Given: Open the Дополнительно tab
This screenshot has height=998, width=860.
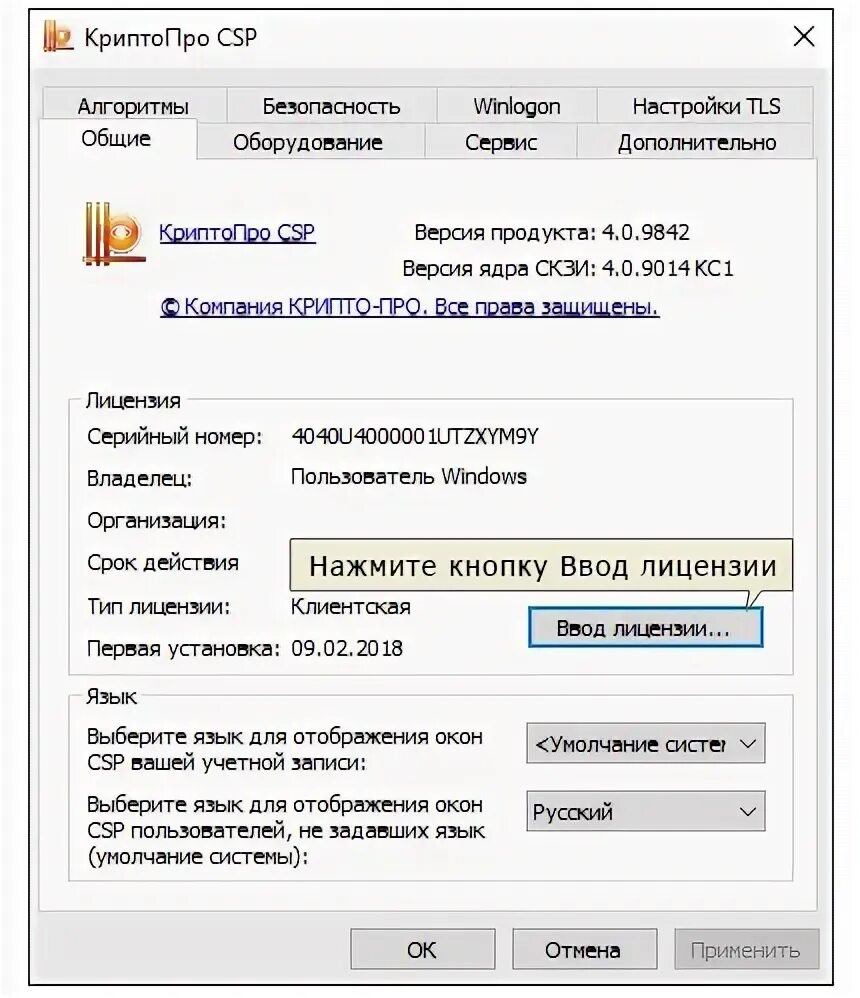Looking at the screenshot, I should click(696, 142).
